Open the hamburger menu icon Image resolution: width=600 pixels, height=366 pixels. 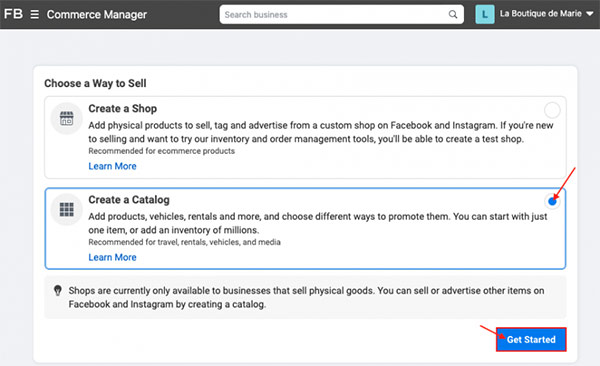click(34, 15)
